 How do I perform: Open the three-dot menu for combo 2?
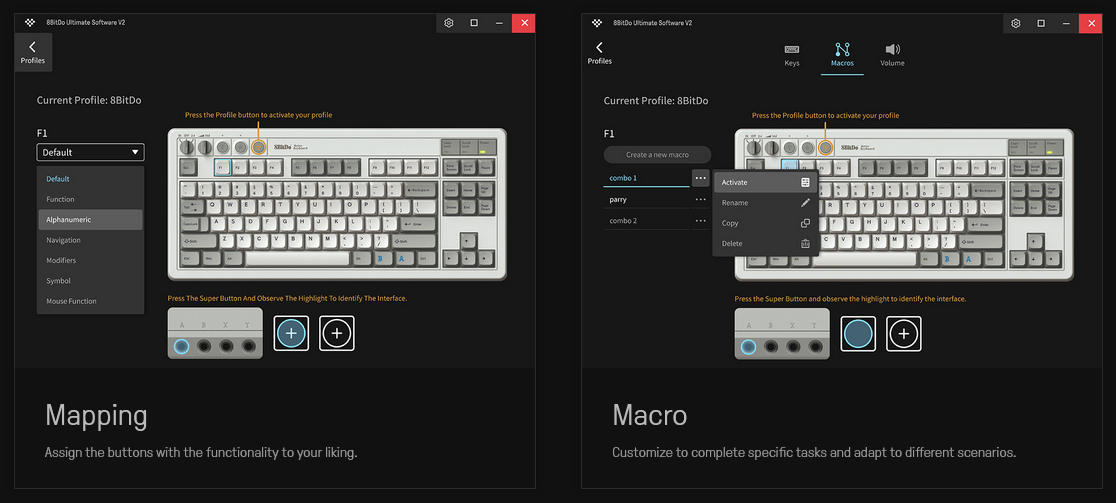coord(700,220)
